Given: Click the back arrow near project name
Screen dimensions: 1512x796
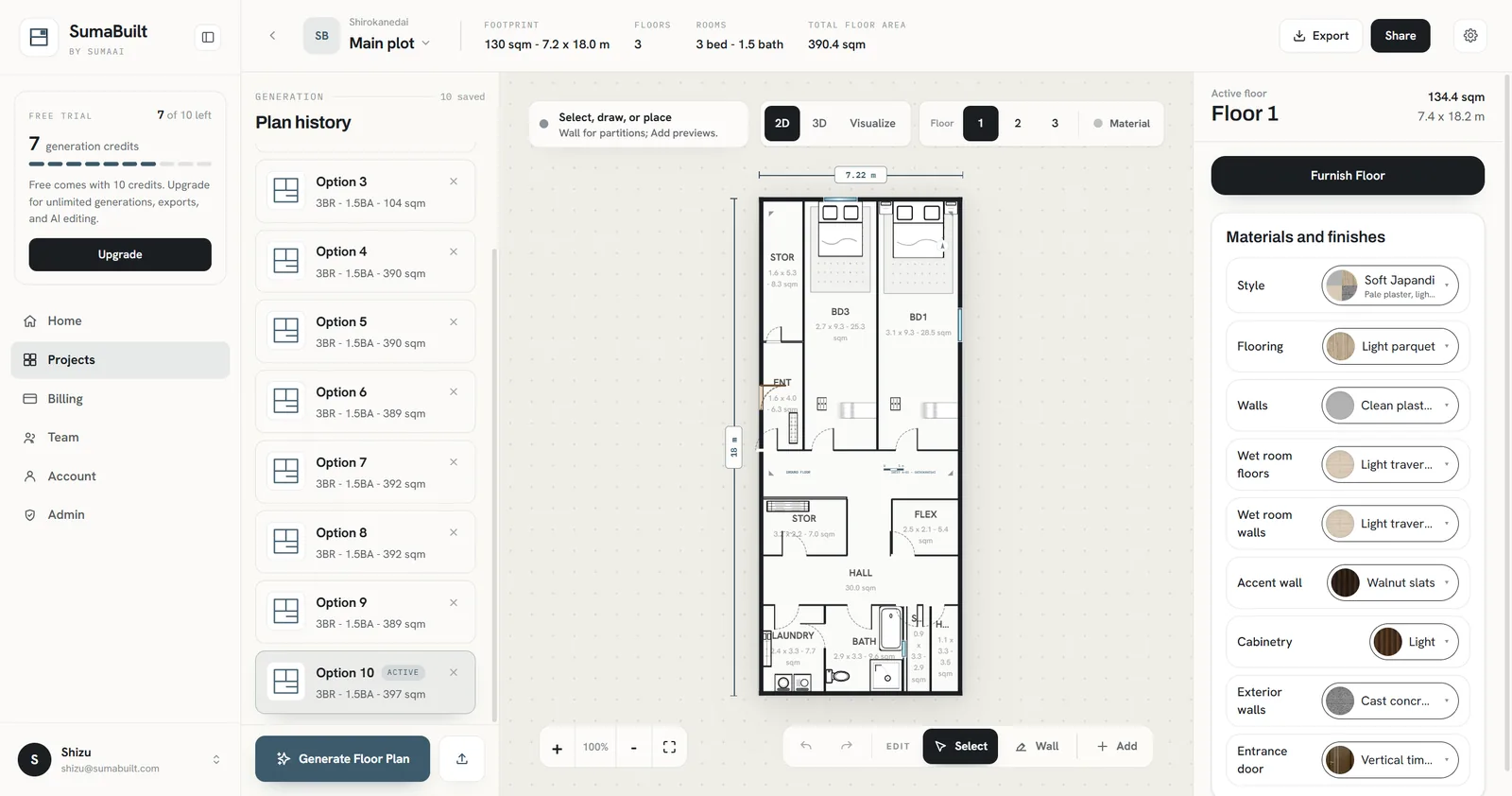Looking at the screenshot, I should point(272,36).
